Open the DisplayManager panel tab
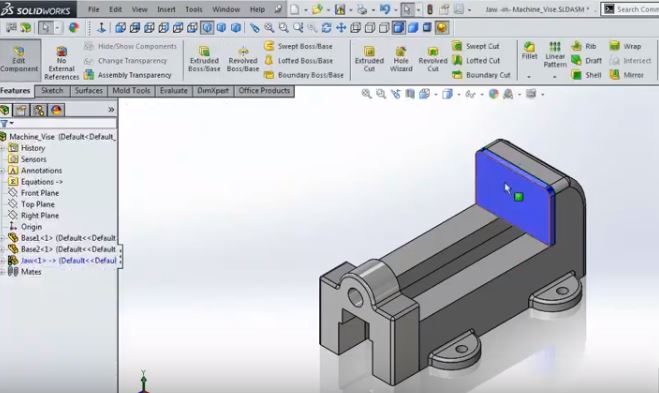 [x=56, y=110]
